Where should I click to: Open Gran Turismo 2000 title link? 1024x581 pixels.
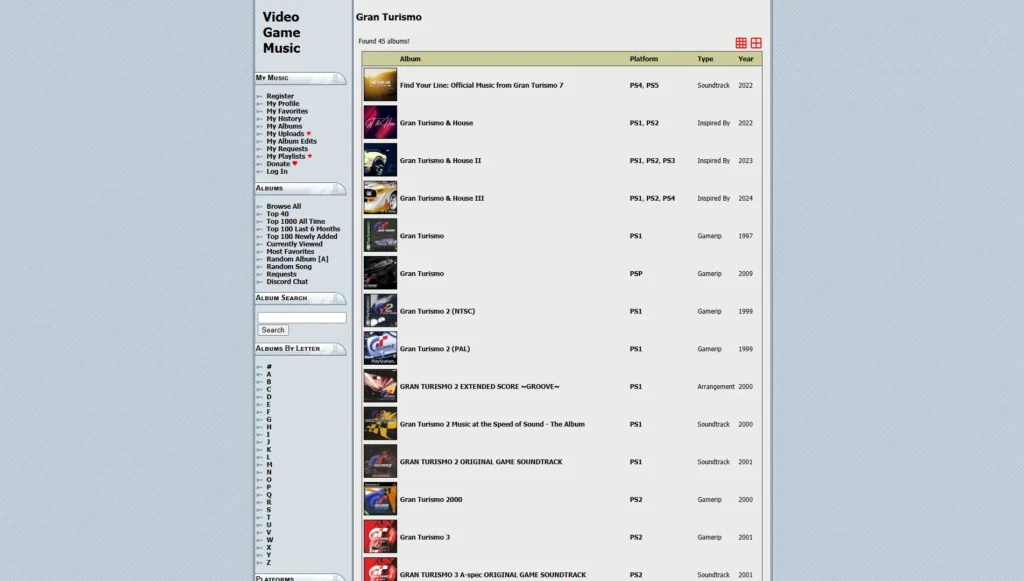click(430, 499)
